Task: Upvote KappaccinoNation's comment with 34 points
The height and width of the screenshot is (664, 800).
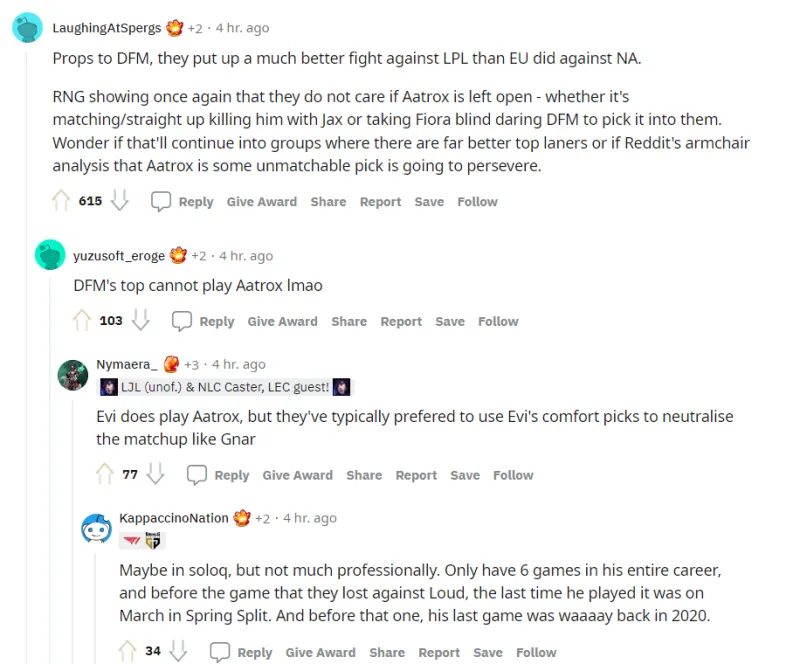Action: coord(128,651)
